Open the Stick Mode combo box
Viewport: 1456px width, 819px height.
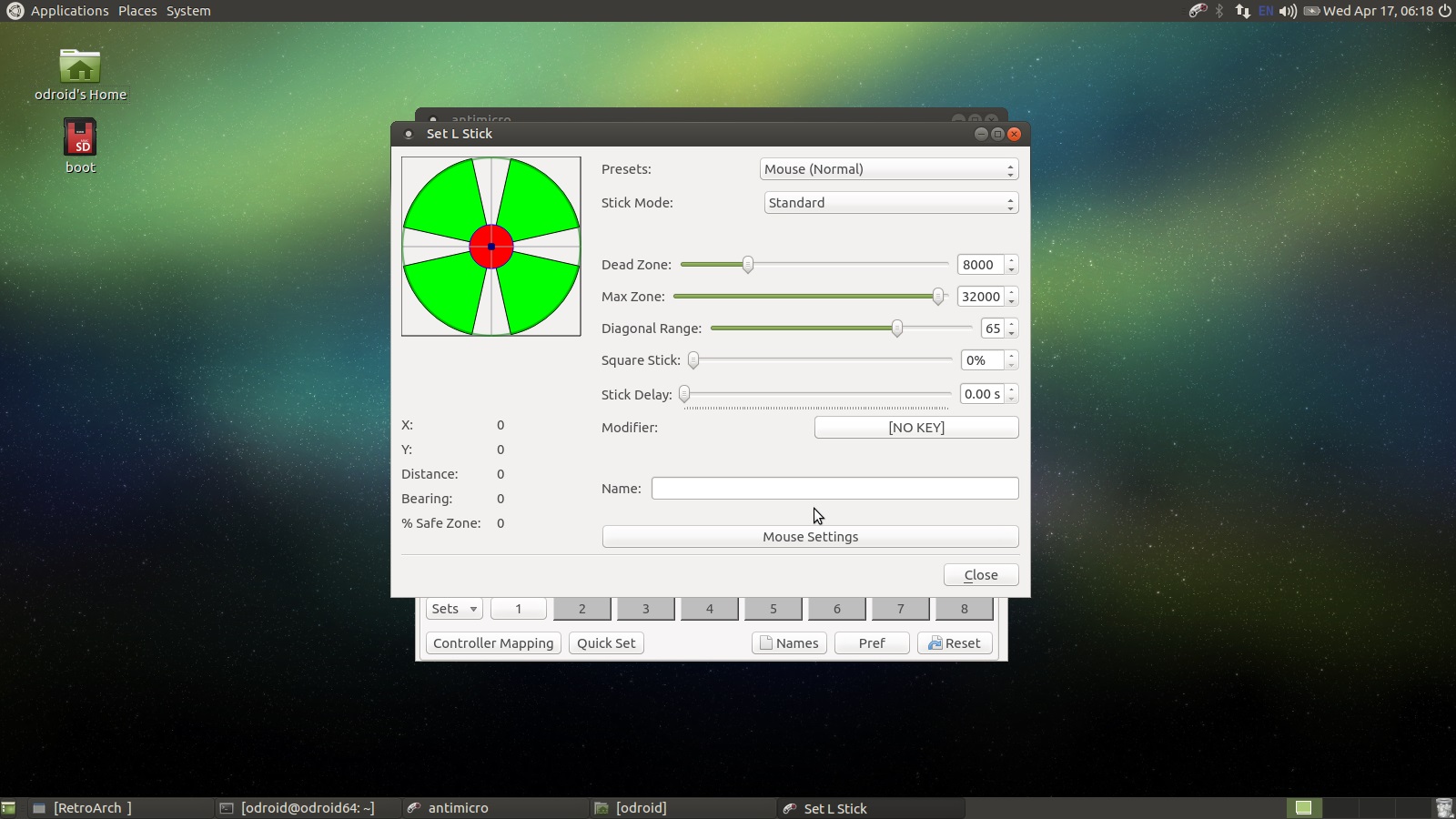point(890,203)
